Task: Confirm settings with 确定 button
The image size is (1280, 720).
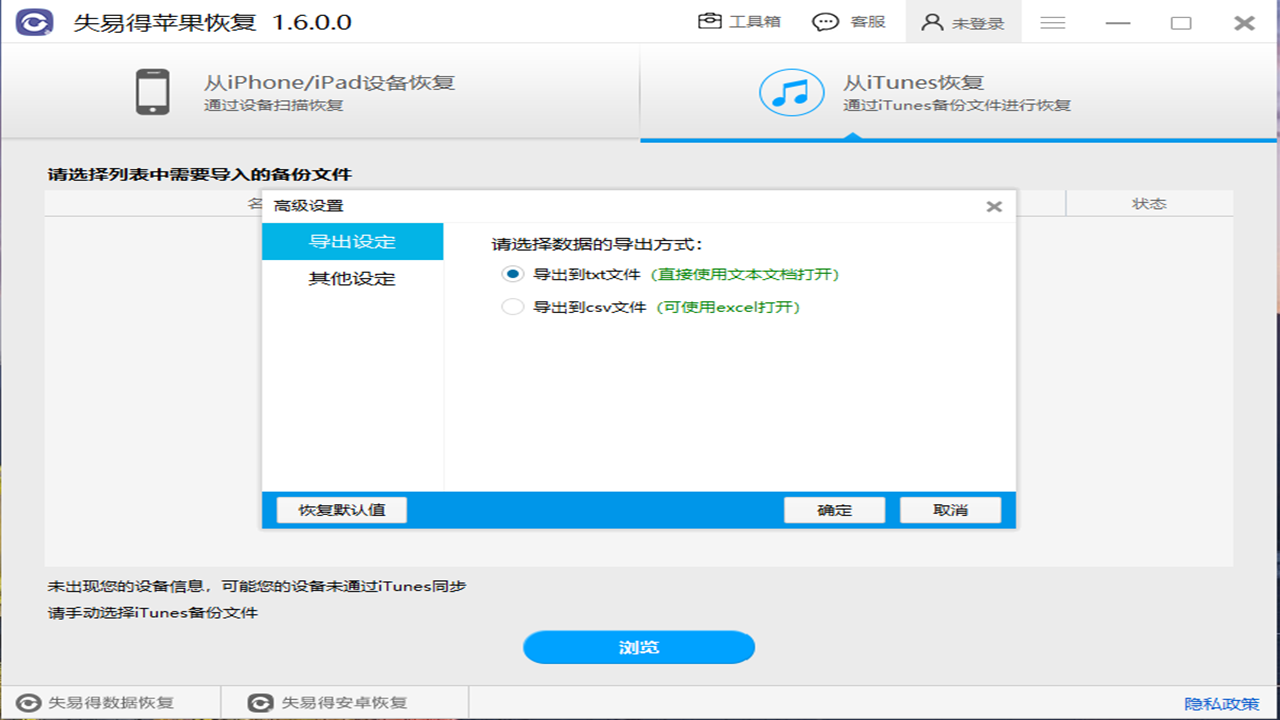Action: pos(834,510)
